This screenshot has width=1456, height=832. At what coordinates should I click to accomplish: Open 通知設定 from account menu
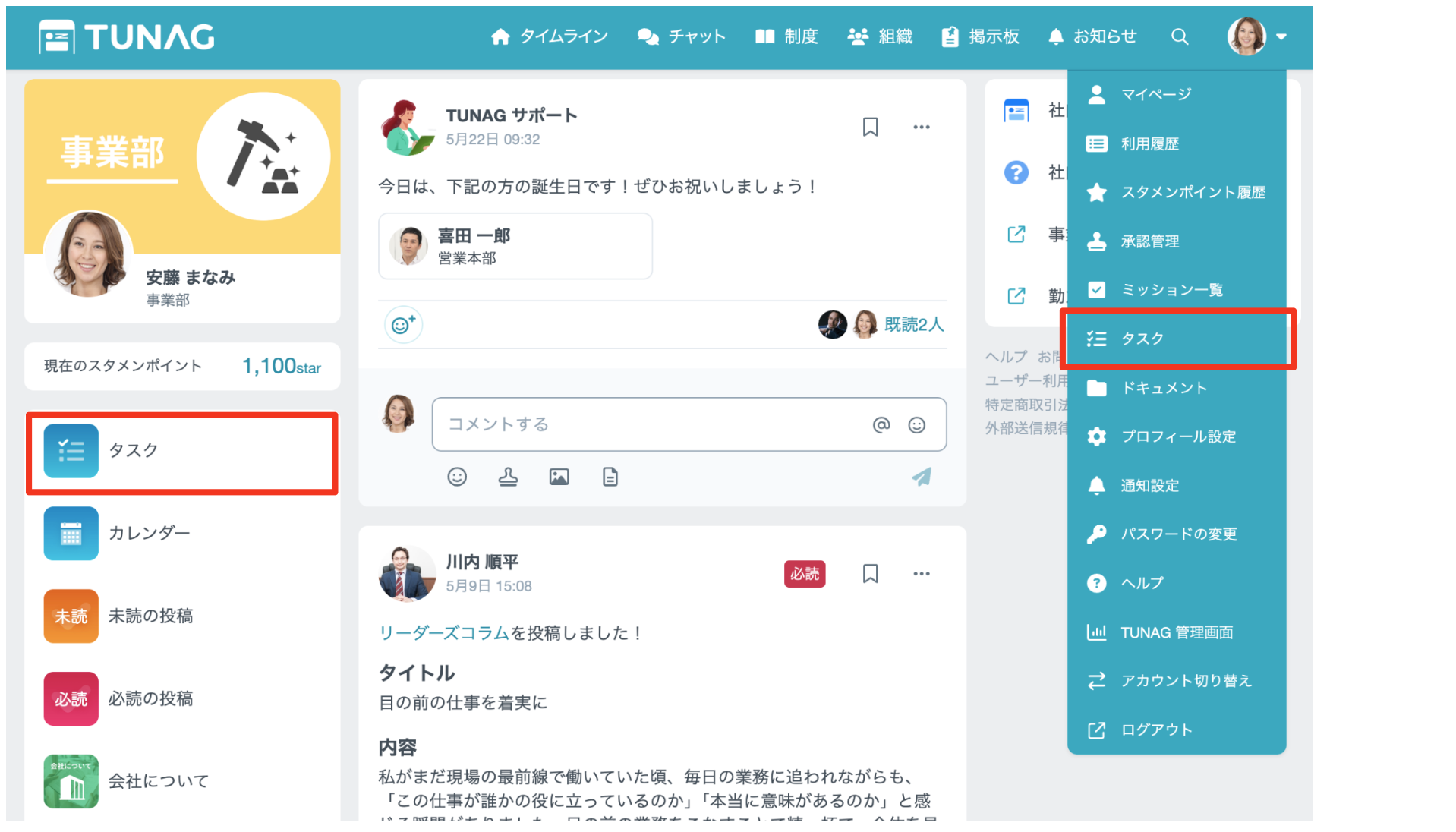point(1177,486)
